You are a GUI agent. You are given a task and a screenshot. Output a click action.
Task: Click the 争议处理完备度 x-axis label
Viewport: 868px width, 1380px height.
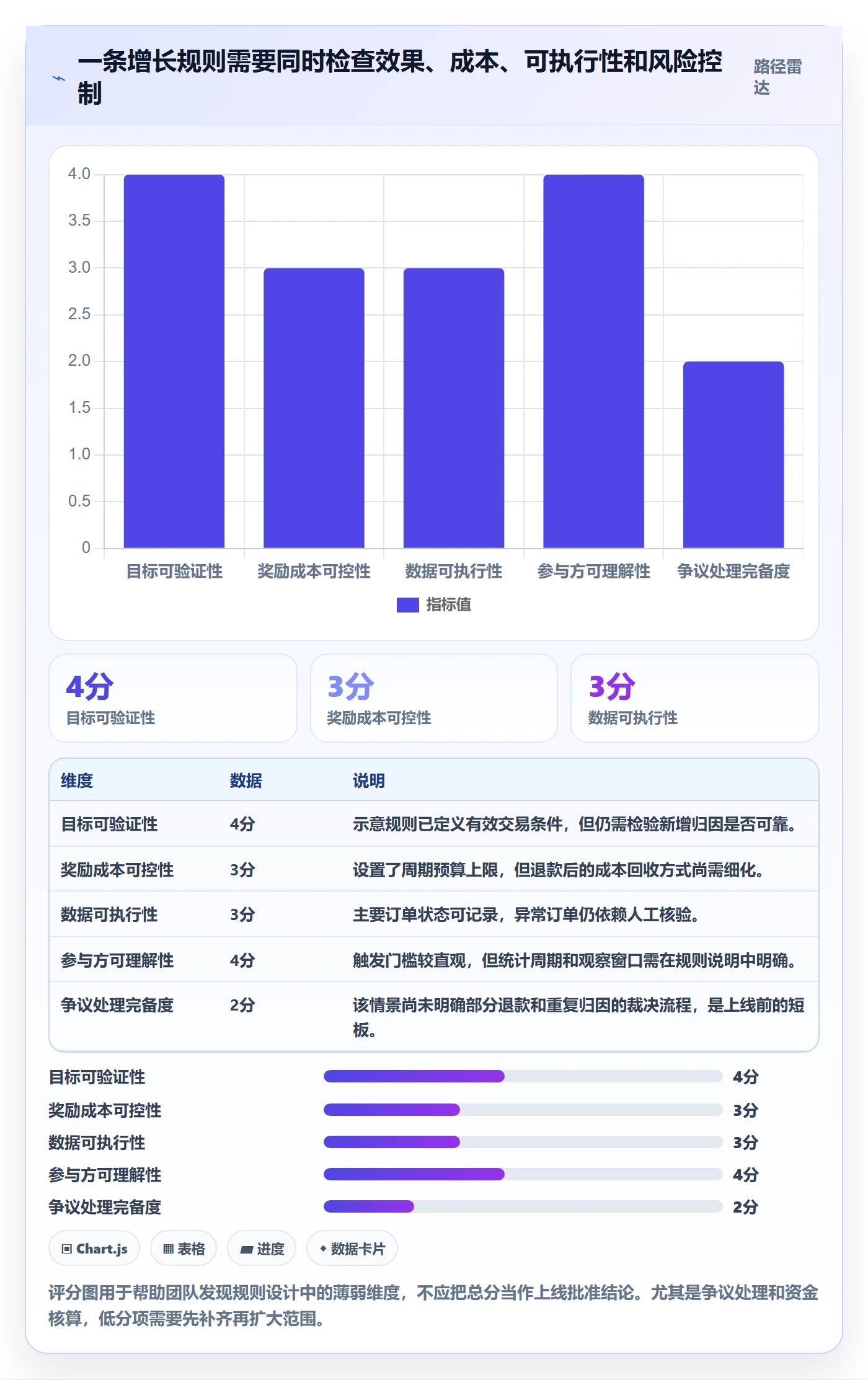(x=733, y=571)
